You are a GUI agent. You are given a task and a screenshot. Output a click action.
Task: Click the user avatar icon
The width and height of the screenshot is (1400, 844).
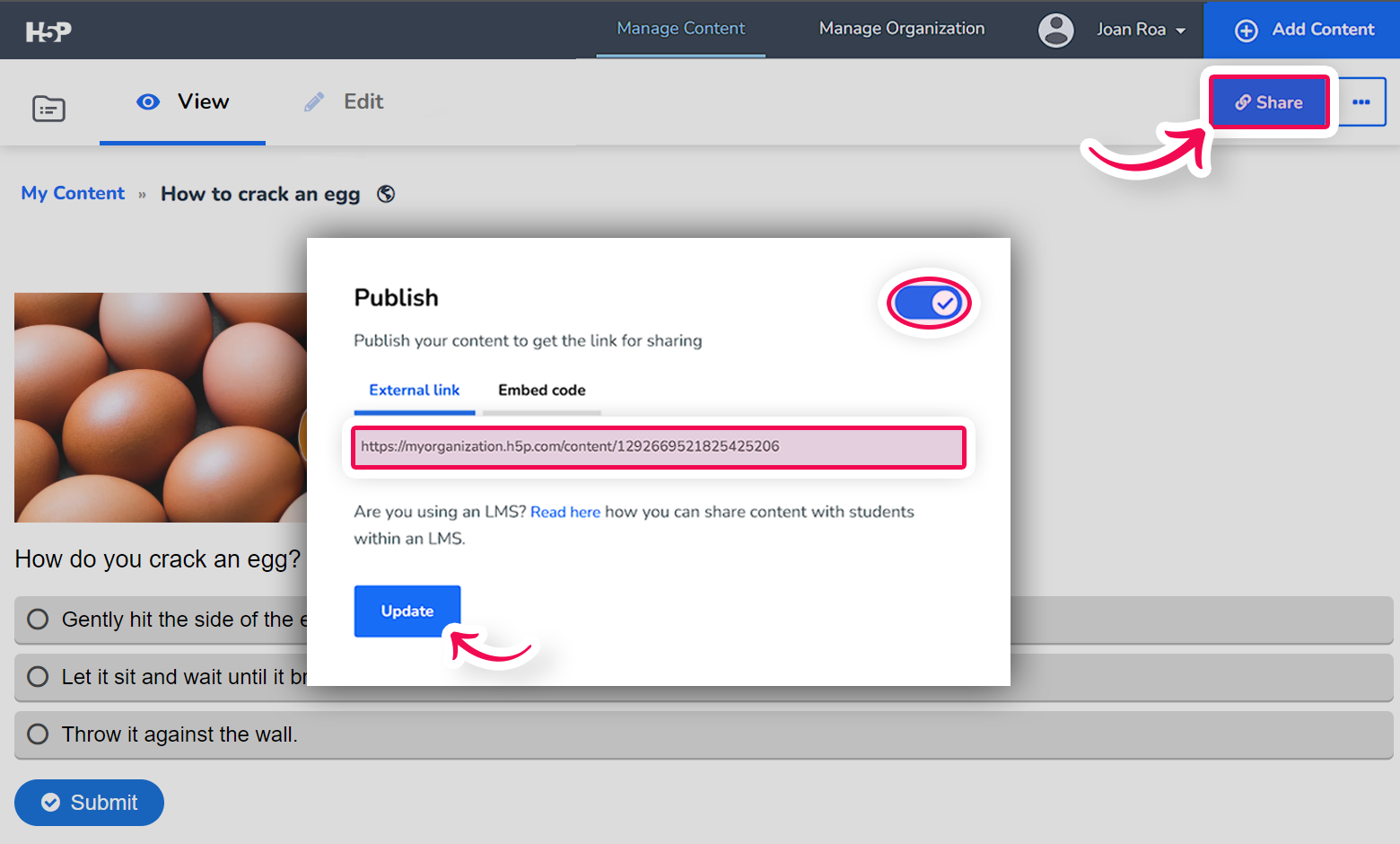[1055, 30]
